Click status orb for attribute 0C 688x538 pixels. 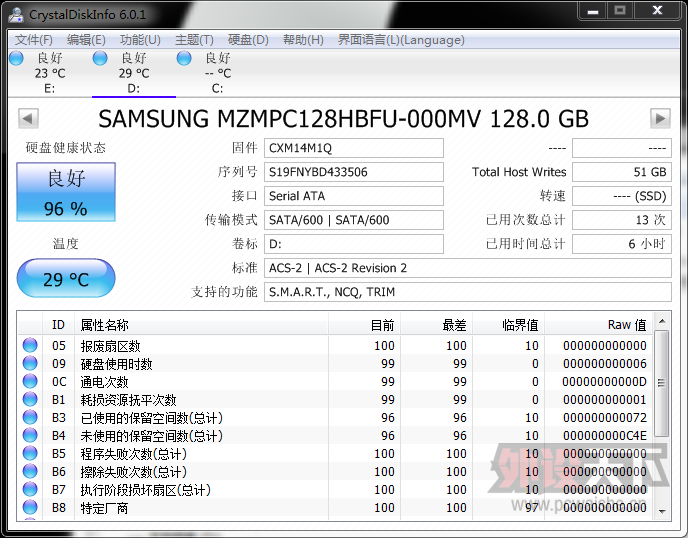click(30, 381)
